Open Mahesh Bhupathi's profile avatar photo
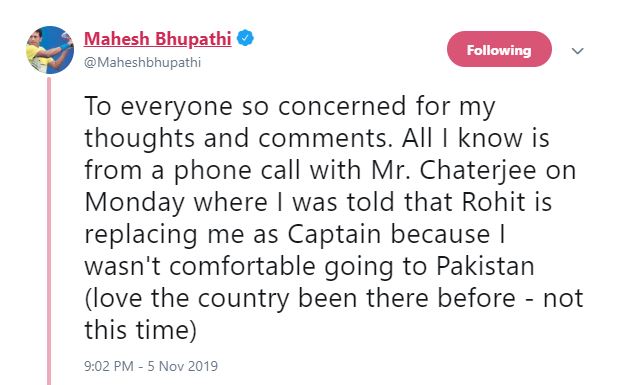 [50, 50]
